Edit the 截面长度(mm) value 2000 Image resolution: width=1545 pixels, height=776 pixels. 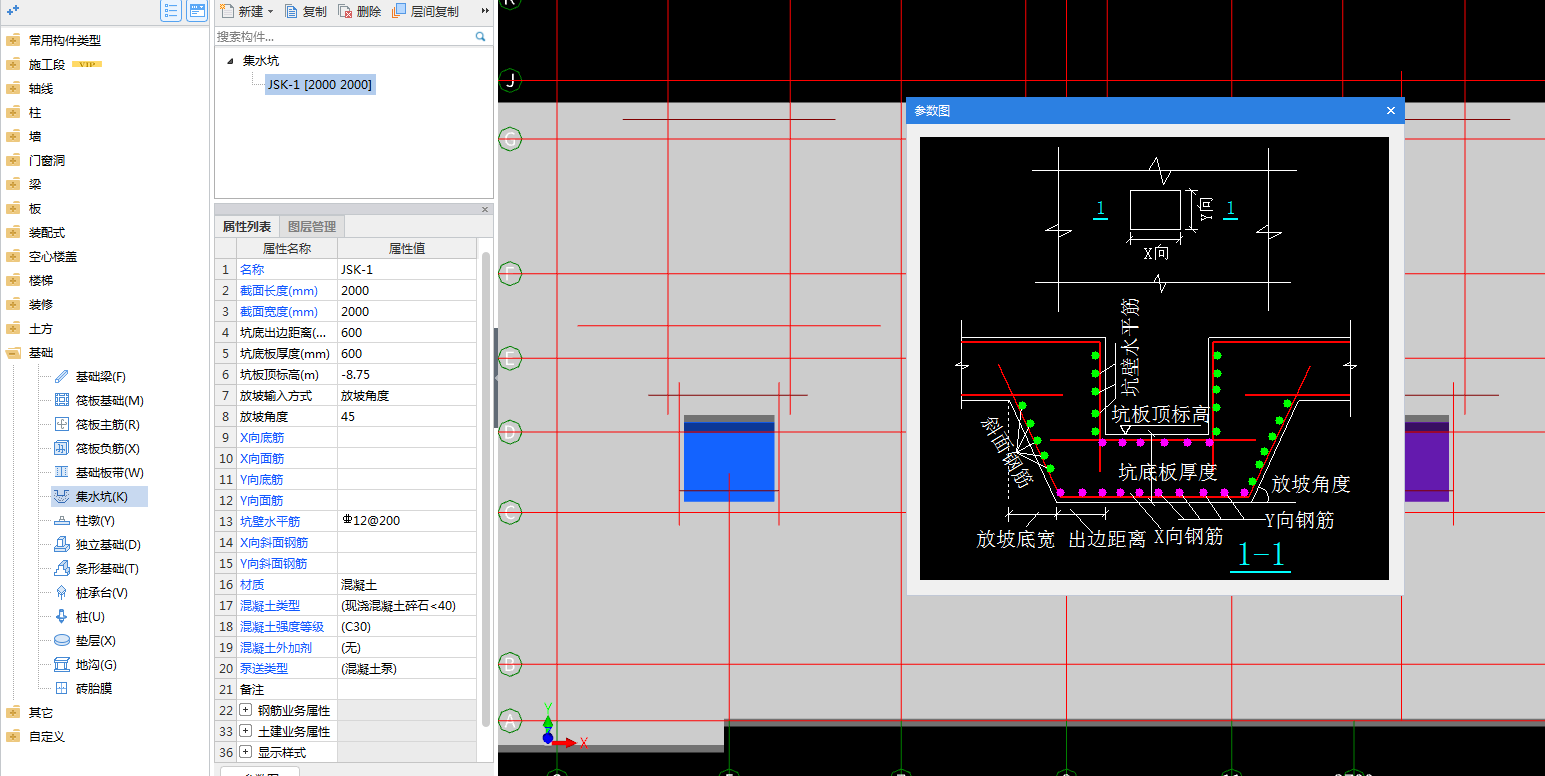pos(407,290)
